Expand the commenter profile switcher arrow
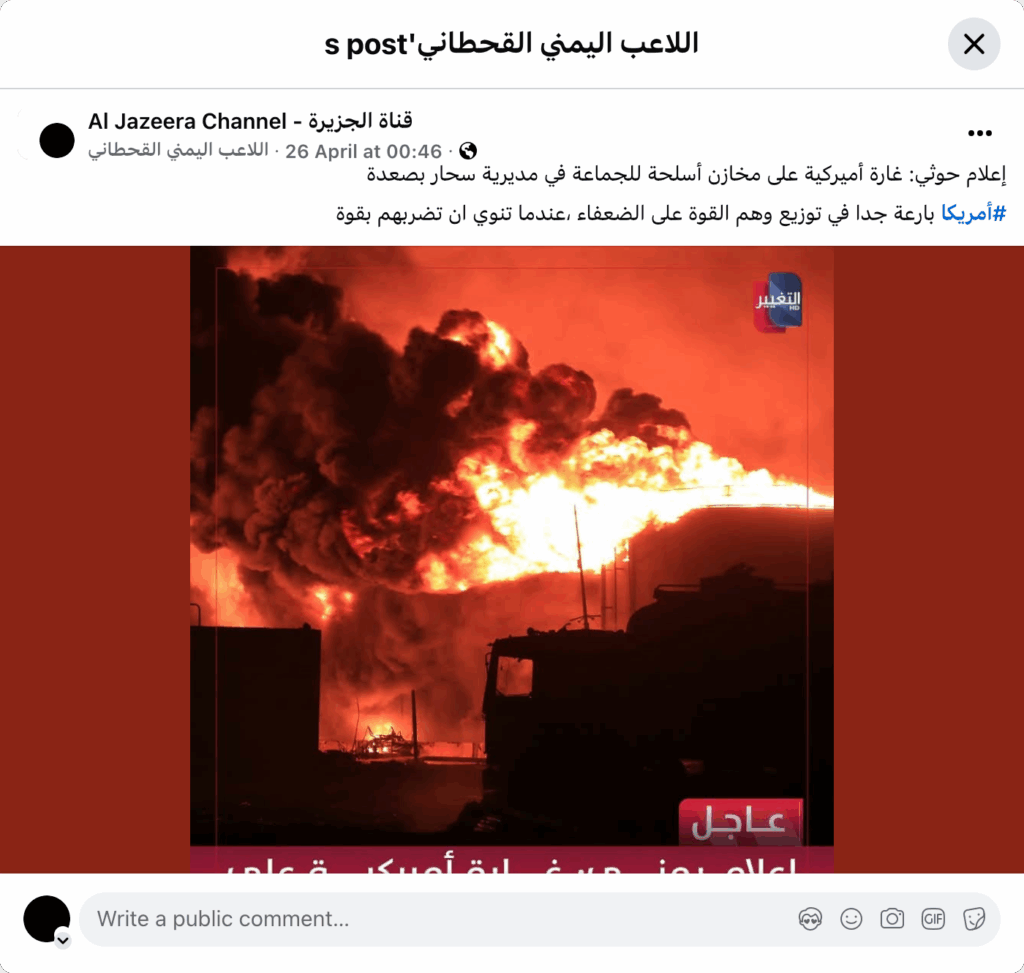 coord(63,940)
